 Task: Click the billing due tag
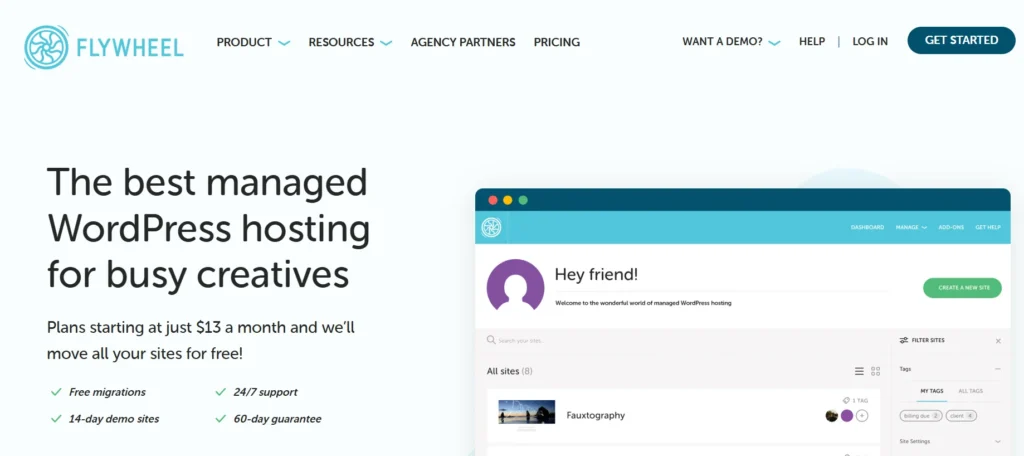pos(921,415)
